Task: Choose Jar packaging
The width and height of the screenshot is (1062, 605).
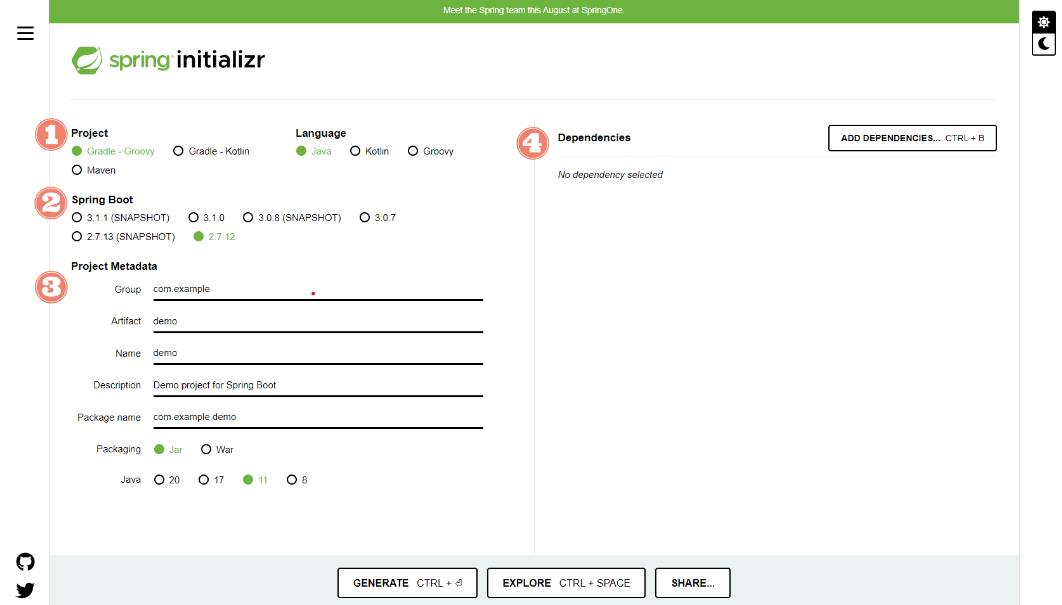Action: point(168,449)
